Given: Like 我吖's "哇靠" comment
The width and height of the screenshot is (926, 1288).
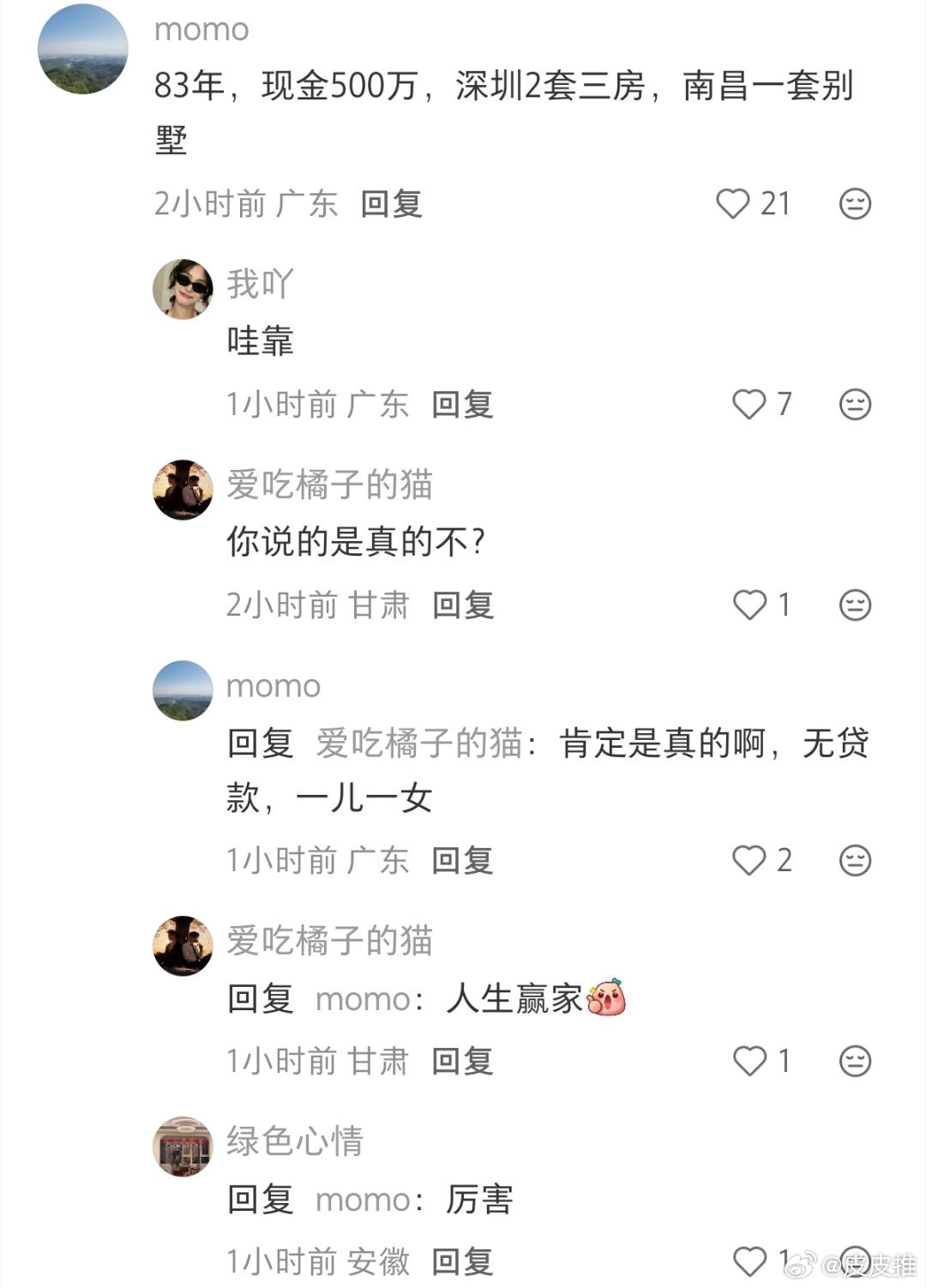Looking at the screenshot, I should point(749,404).
